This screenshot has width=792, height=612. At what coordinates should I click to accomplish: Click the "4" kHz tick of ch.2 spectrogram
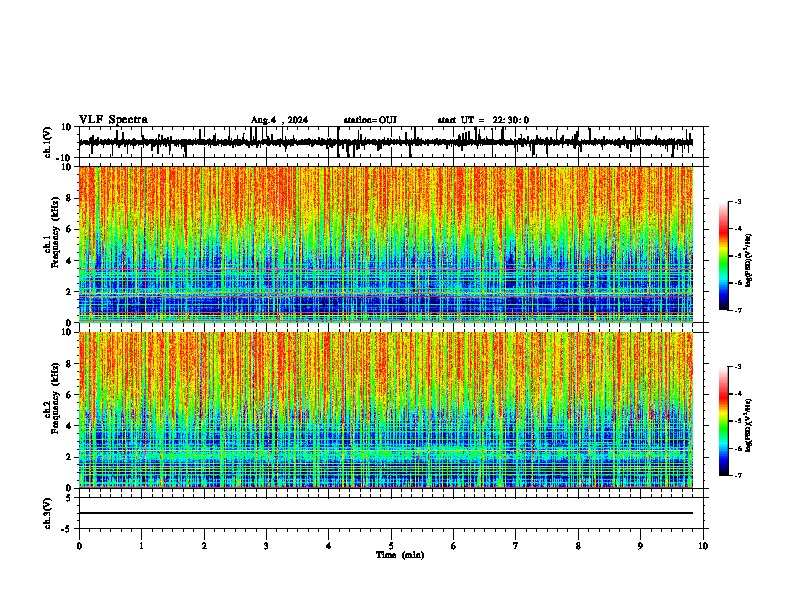click(x=69, y=426)
